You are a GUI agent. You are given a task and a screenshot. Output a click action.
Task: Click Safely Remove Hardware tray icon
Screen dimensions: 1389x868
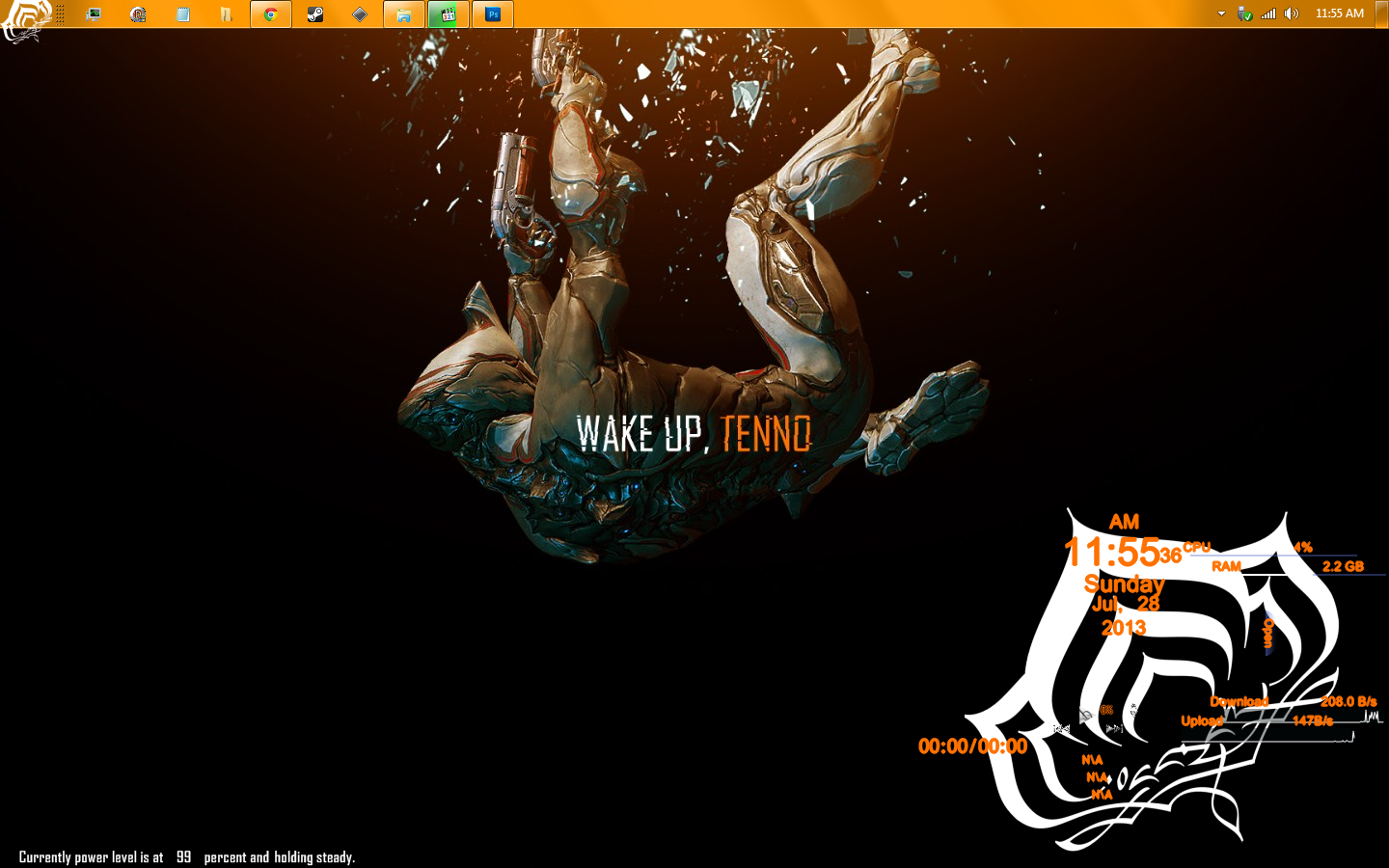pos(1244,14)
